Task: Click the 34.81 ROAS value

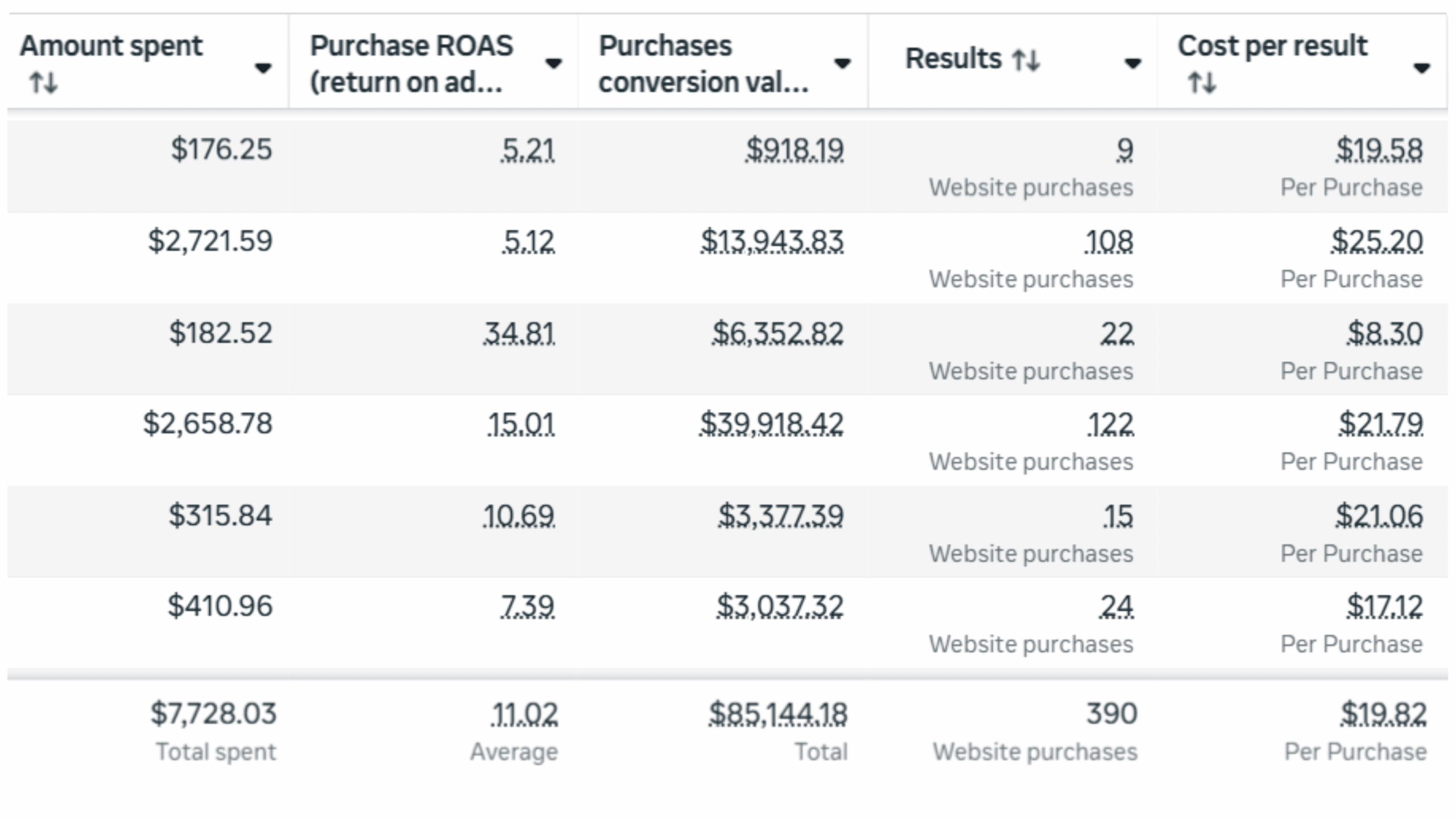Action: [519, 333]
